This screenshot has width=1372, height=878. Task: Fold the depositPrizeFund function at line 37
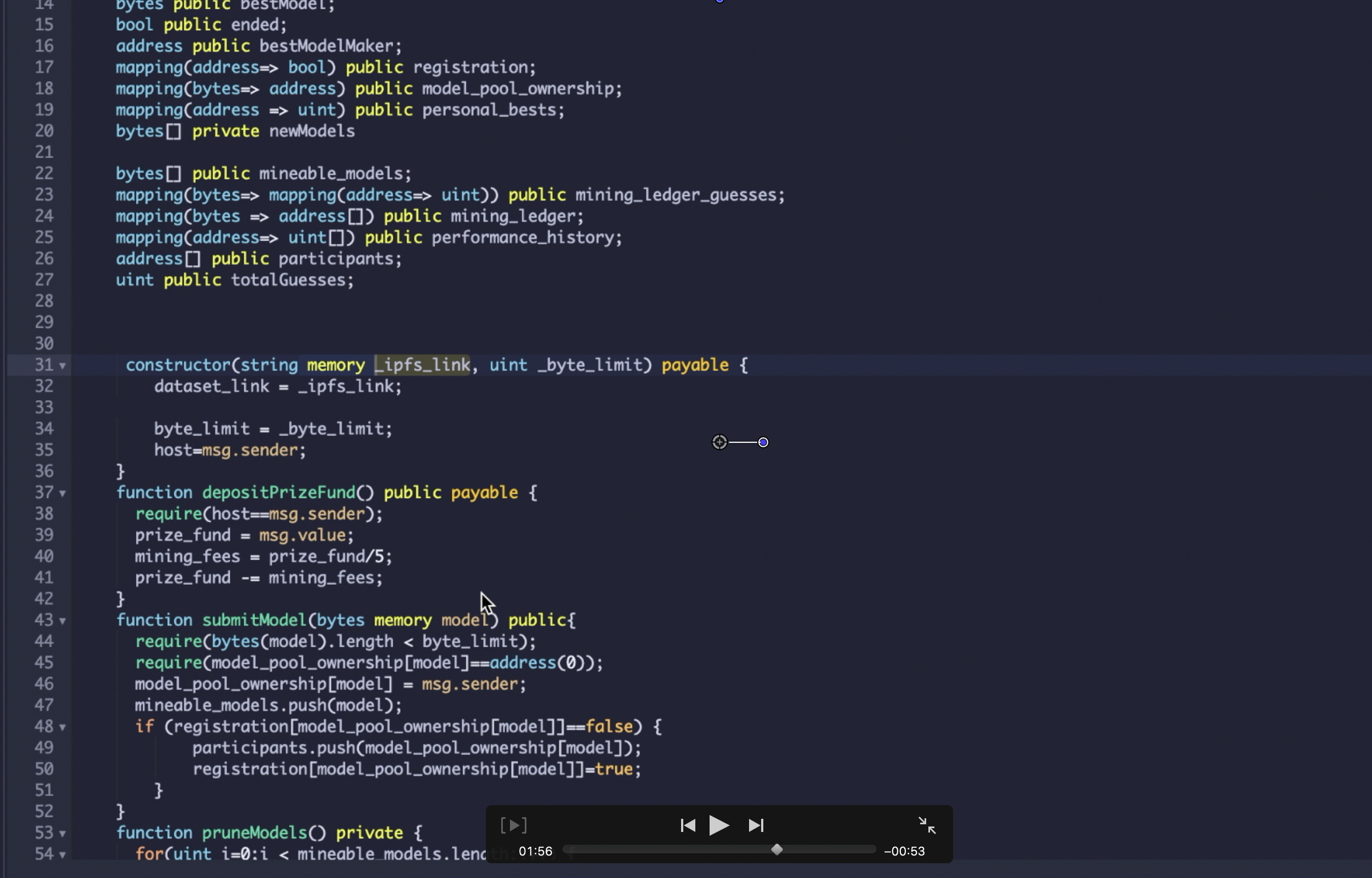point(63,493)
